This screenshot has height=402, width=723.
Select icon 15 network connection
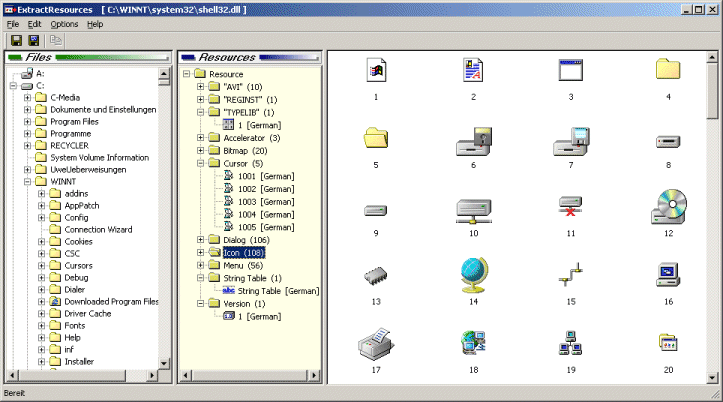571,275
